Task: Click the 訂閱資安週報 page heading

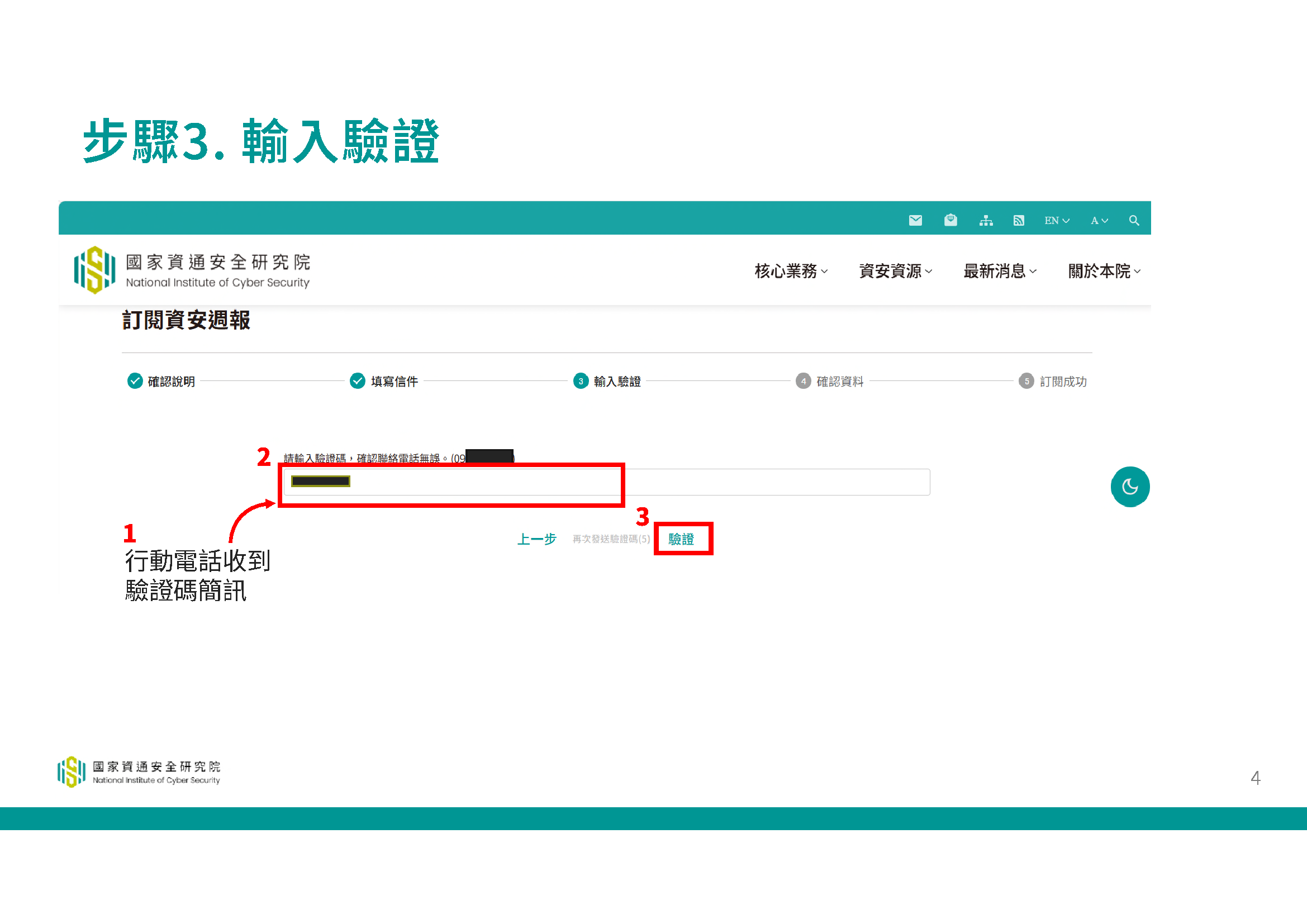Action: click(186, 320)
